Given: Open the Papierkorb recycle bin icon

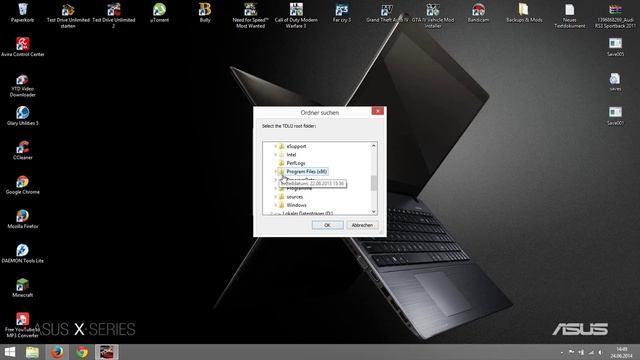Looking at the screenshot, I should (22, 12).
